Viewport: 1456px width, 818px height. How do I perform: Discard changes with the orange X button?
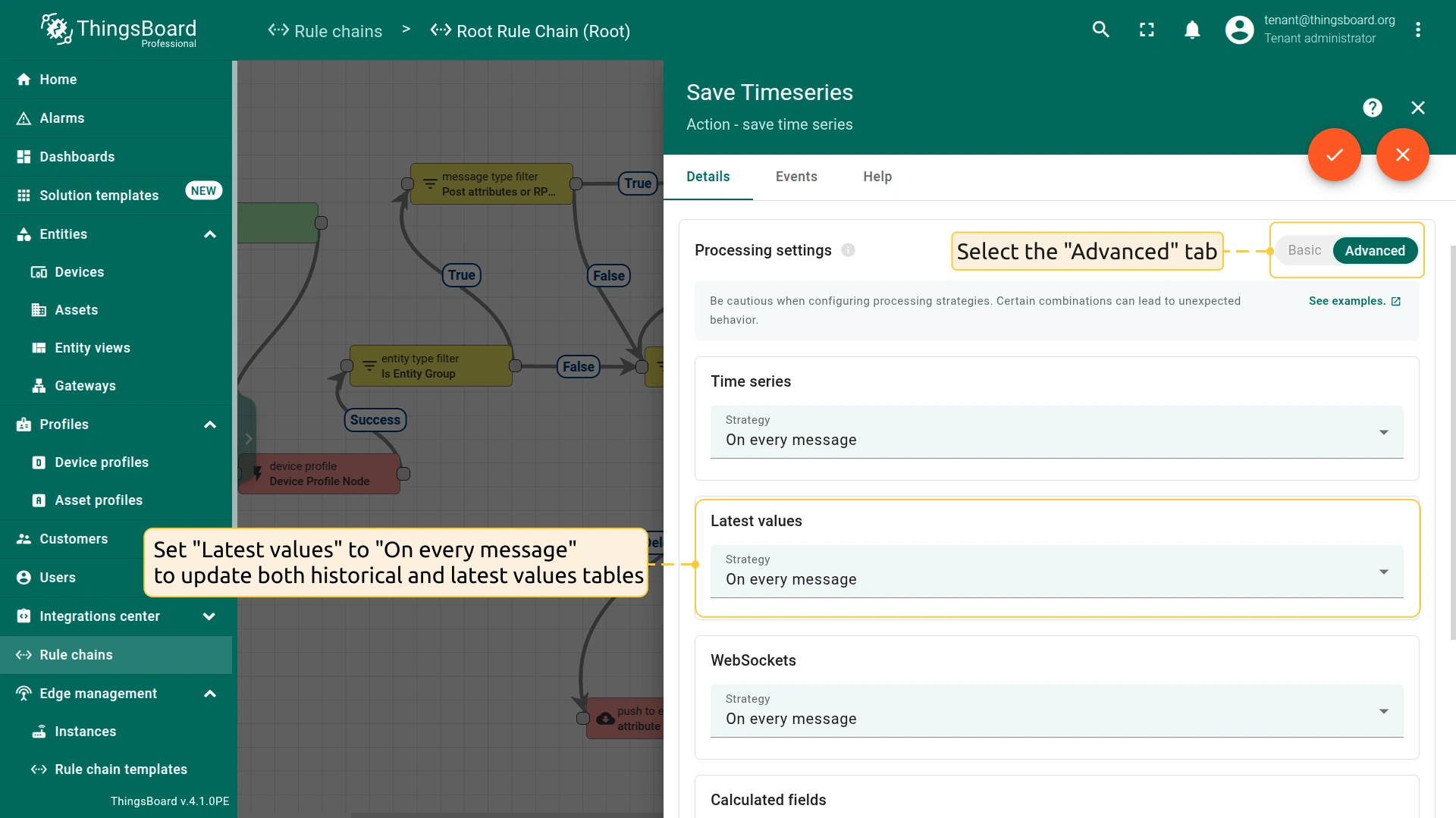1402,155
